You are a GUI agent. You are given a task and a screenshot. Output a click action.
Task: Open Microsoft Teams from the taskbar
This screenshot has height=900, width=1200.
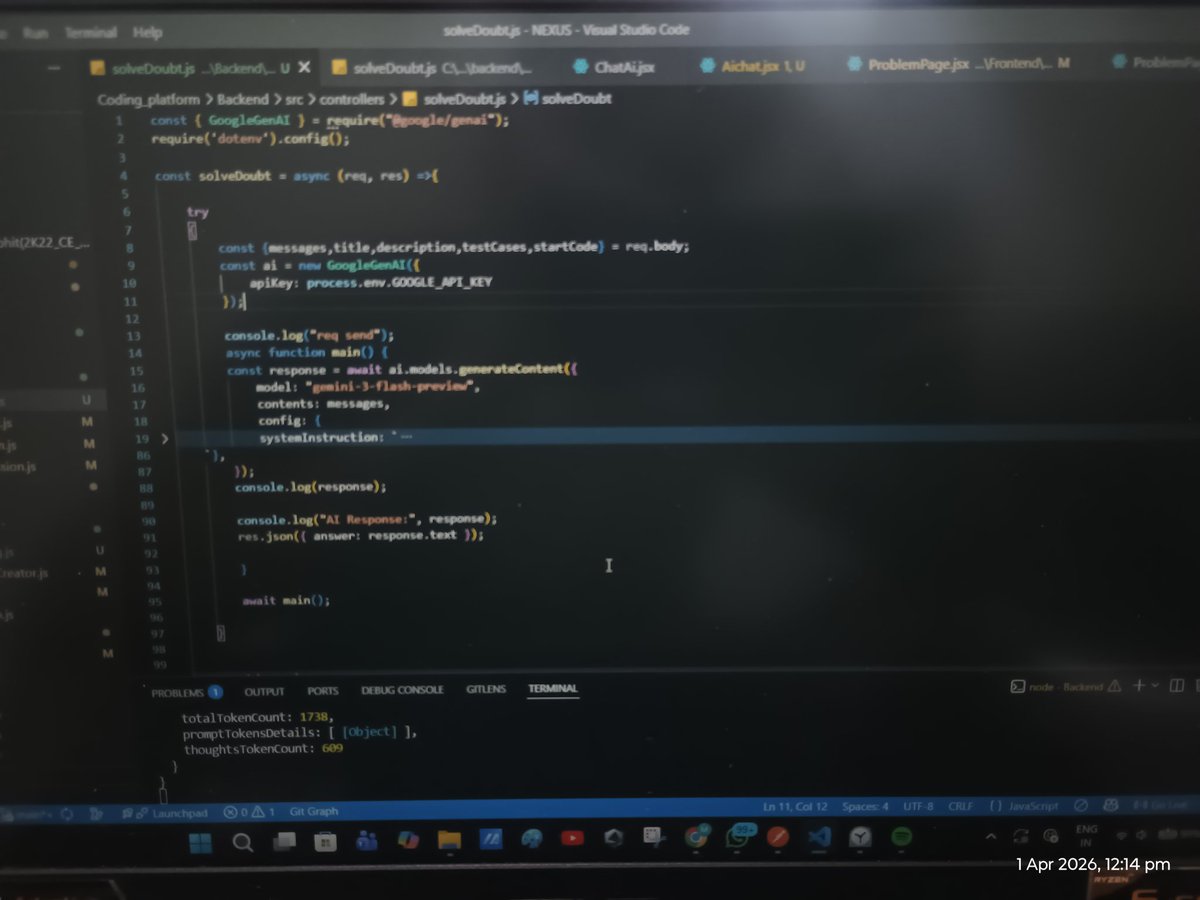point(366,842)
